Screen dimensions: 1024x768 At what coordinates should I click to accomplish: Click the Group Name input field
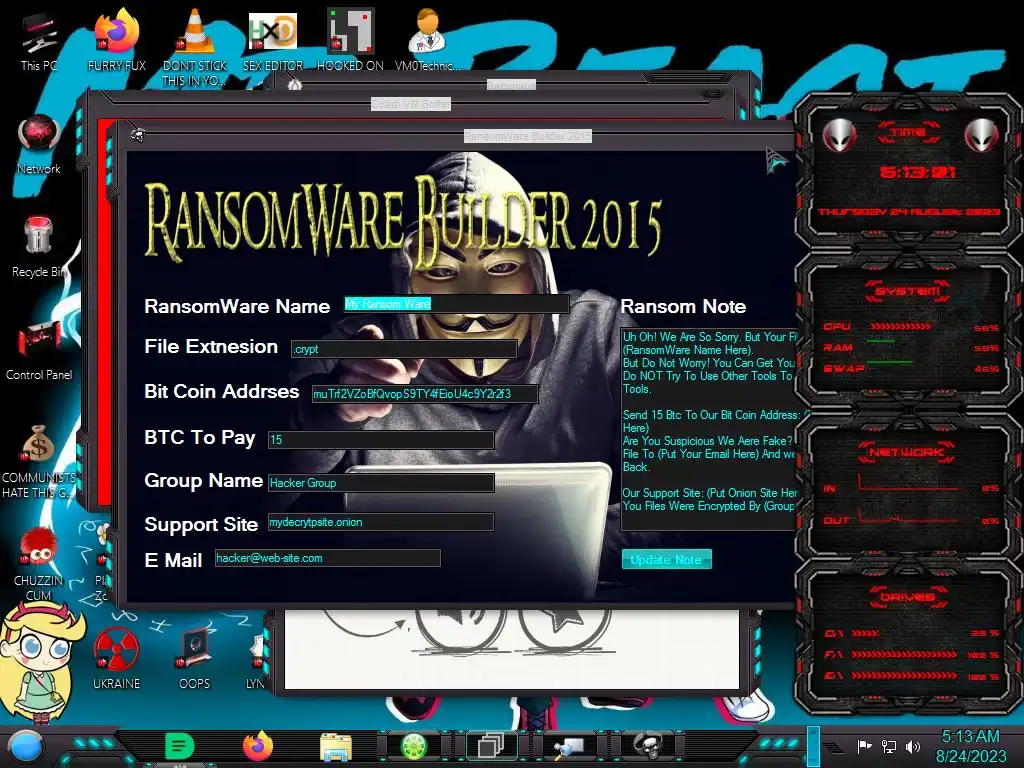pyautogui.click(x=381, y=483)
